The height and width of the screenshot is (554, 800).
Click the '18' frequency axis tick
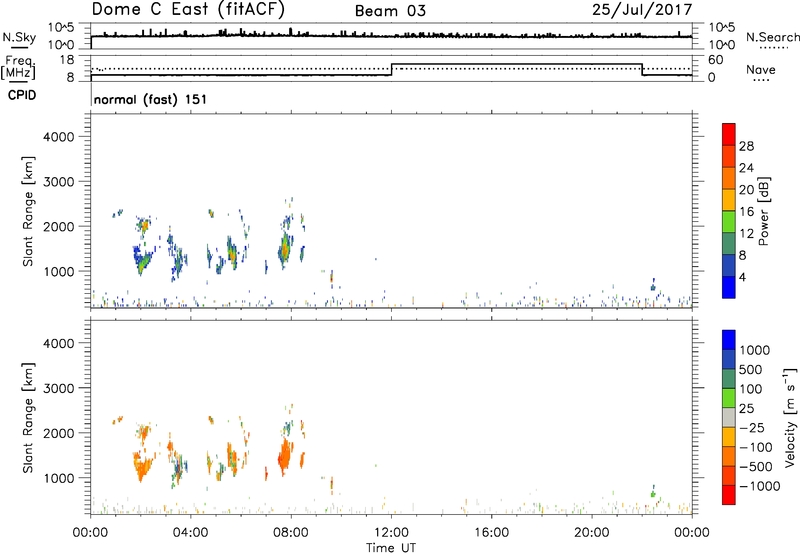pos(67,60)
